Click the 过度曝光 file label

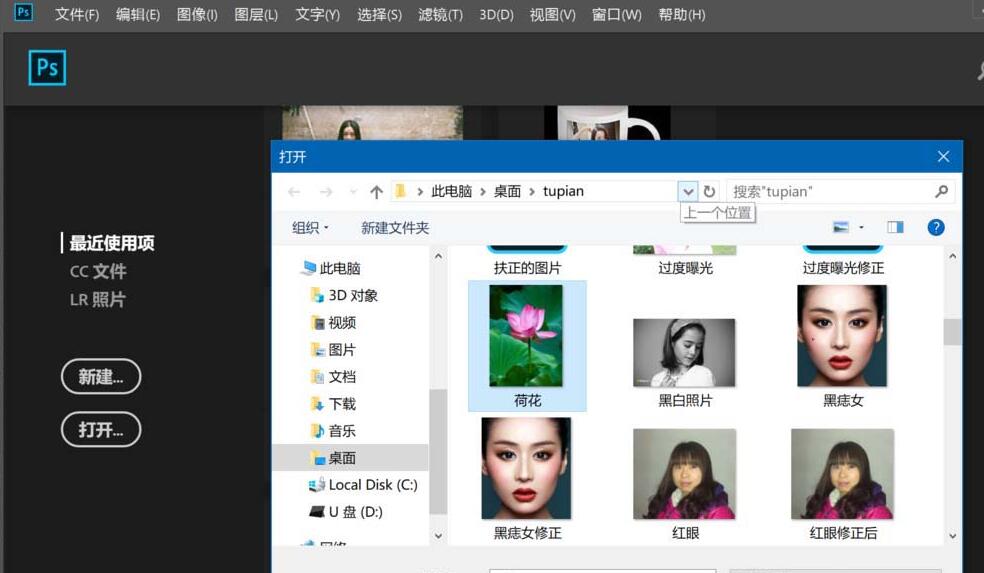pos(685,268)
